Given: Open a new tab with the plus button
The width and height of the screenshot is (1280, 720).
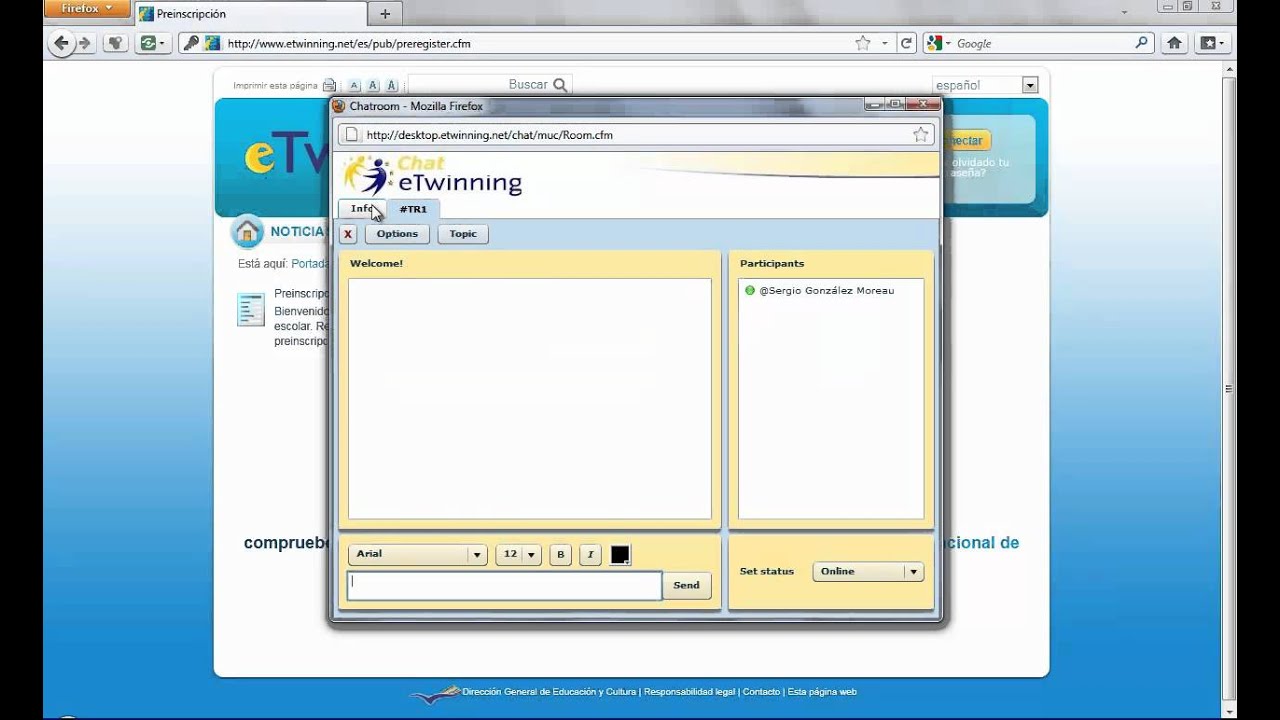Looking at the screenshot, I should point(385,14).
